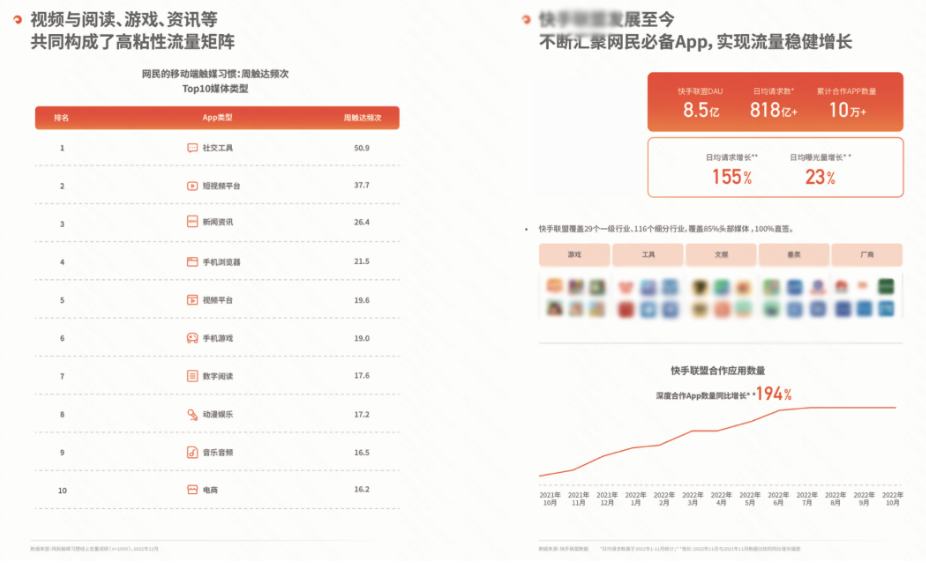Click the document icon beside 数字阅读

tap(193, 376)
